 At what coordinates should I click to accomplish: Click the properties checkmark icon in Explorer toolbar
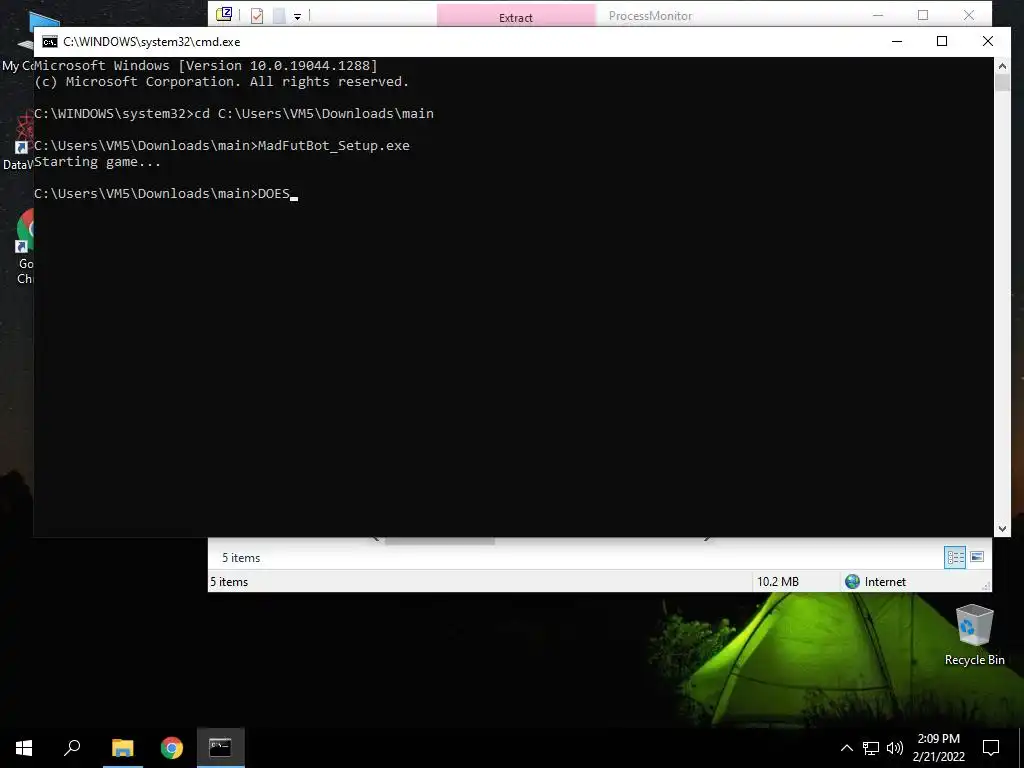pyautogui.click(x=257, y=16)
